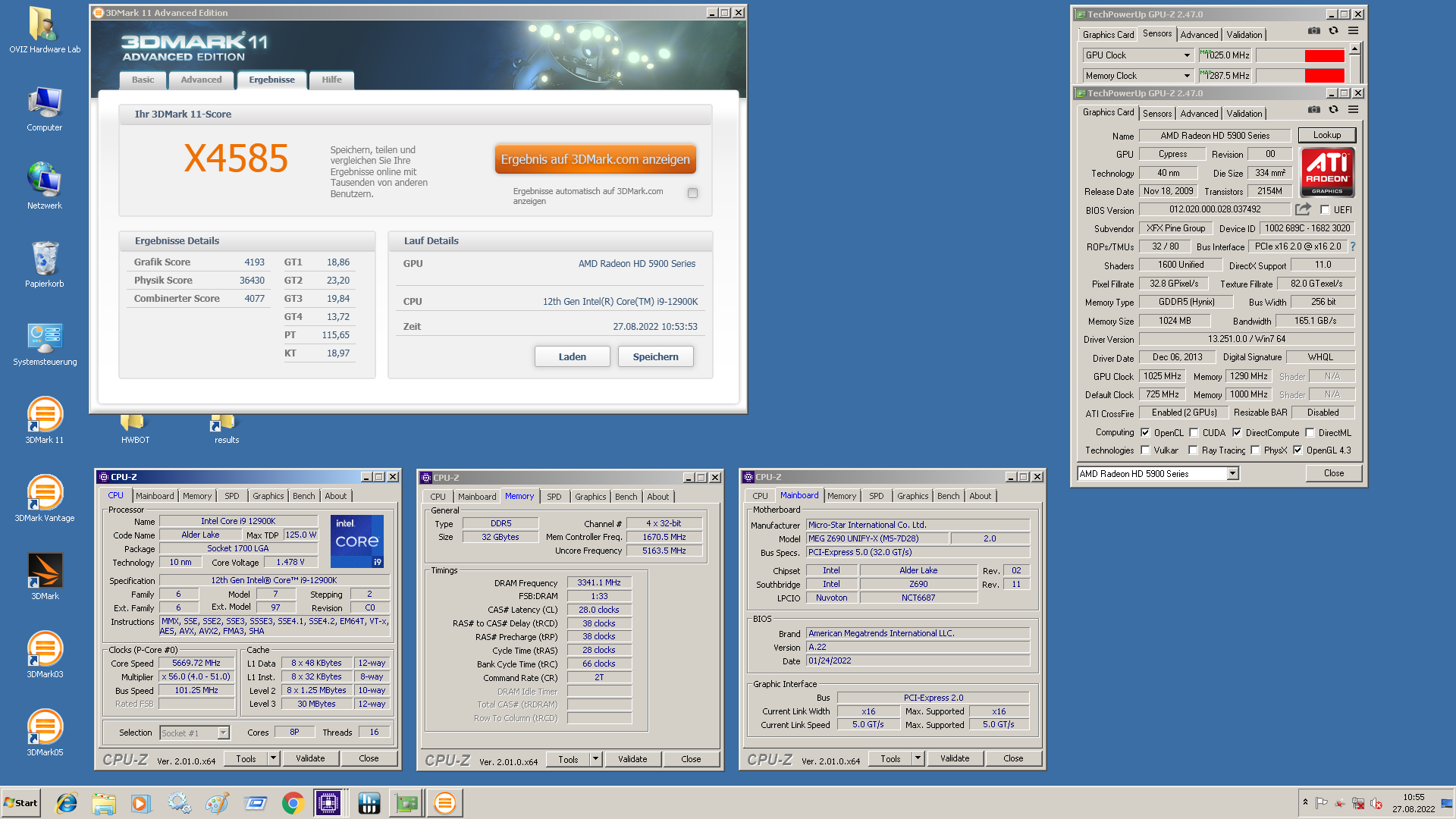Toggle the DirectML checkbox in GPU-Z
The width and height of the screenshot is (1456, 819).
1310,433
